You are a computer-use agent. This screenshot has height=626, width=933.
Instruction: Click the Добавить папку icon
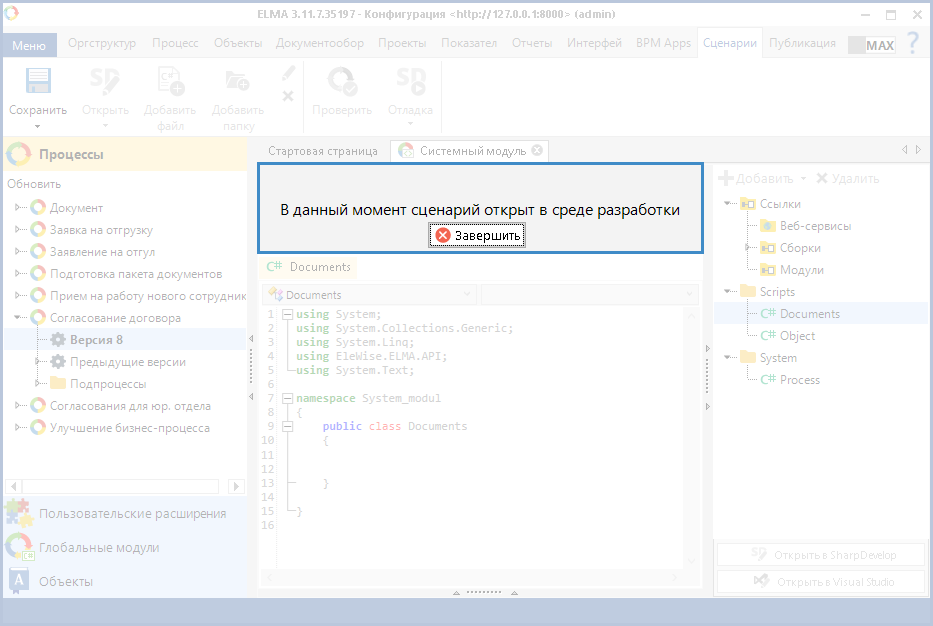[x=237, y=83]
